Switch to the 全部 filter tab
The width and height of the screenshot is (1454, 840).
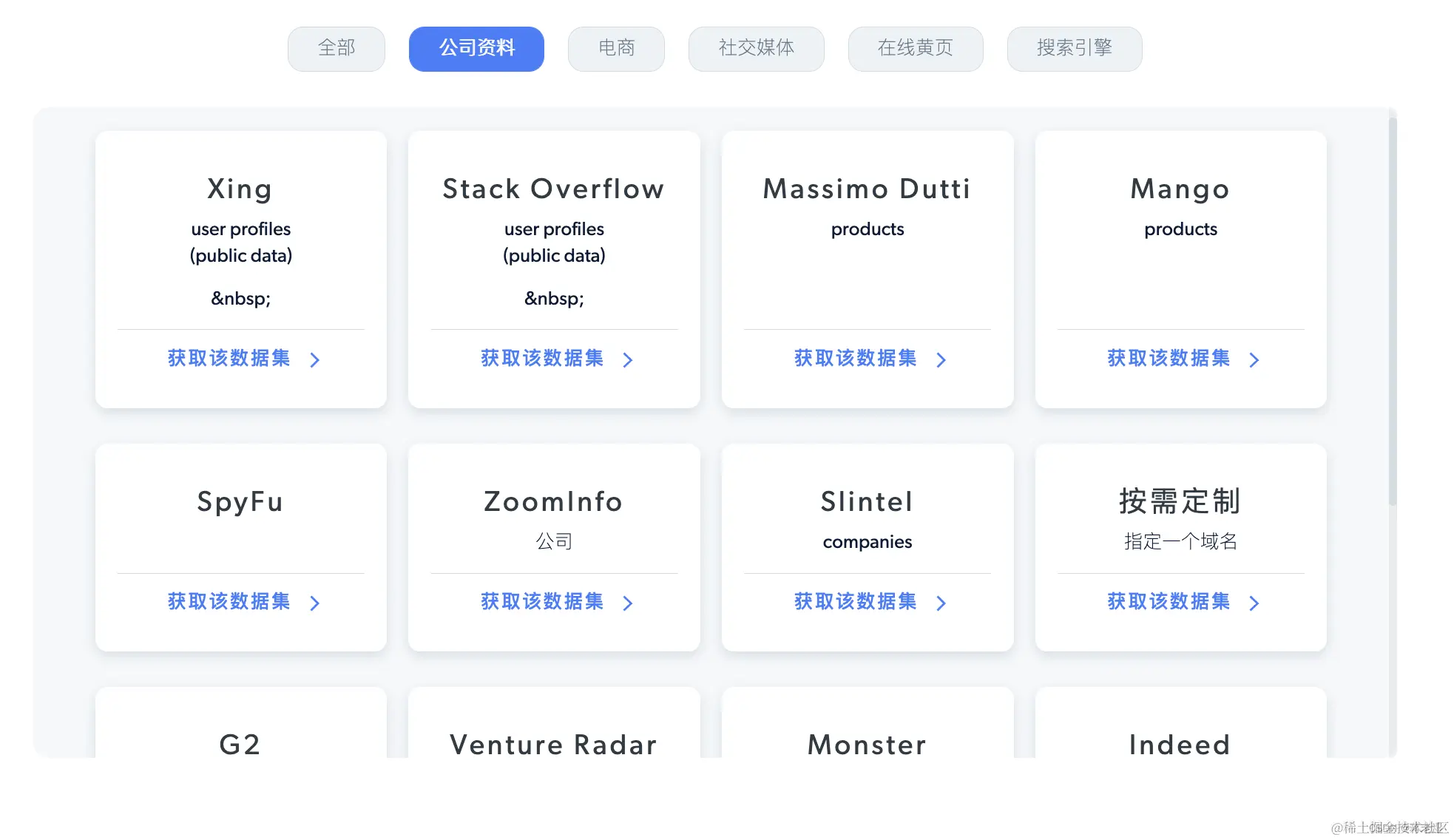(x=337, y=49)
